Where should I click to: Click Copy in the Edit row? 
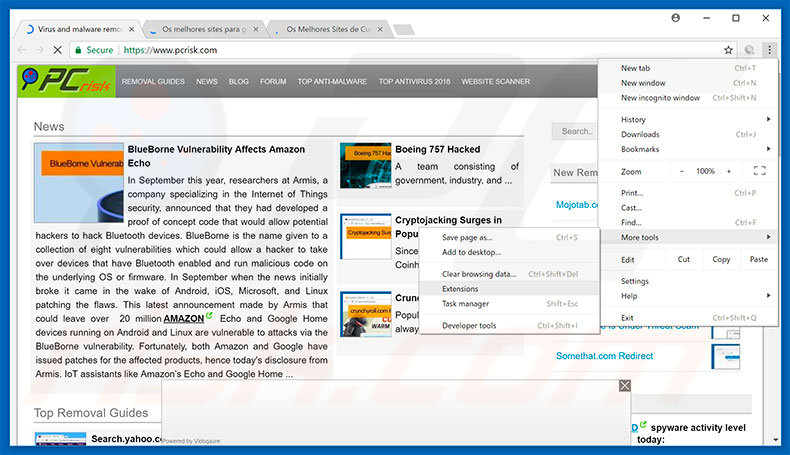pos(721,259)
